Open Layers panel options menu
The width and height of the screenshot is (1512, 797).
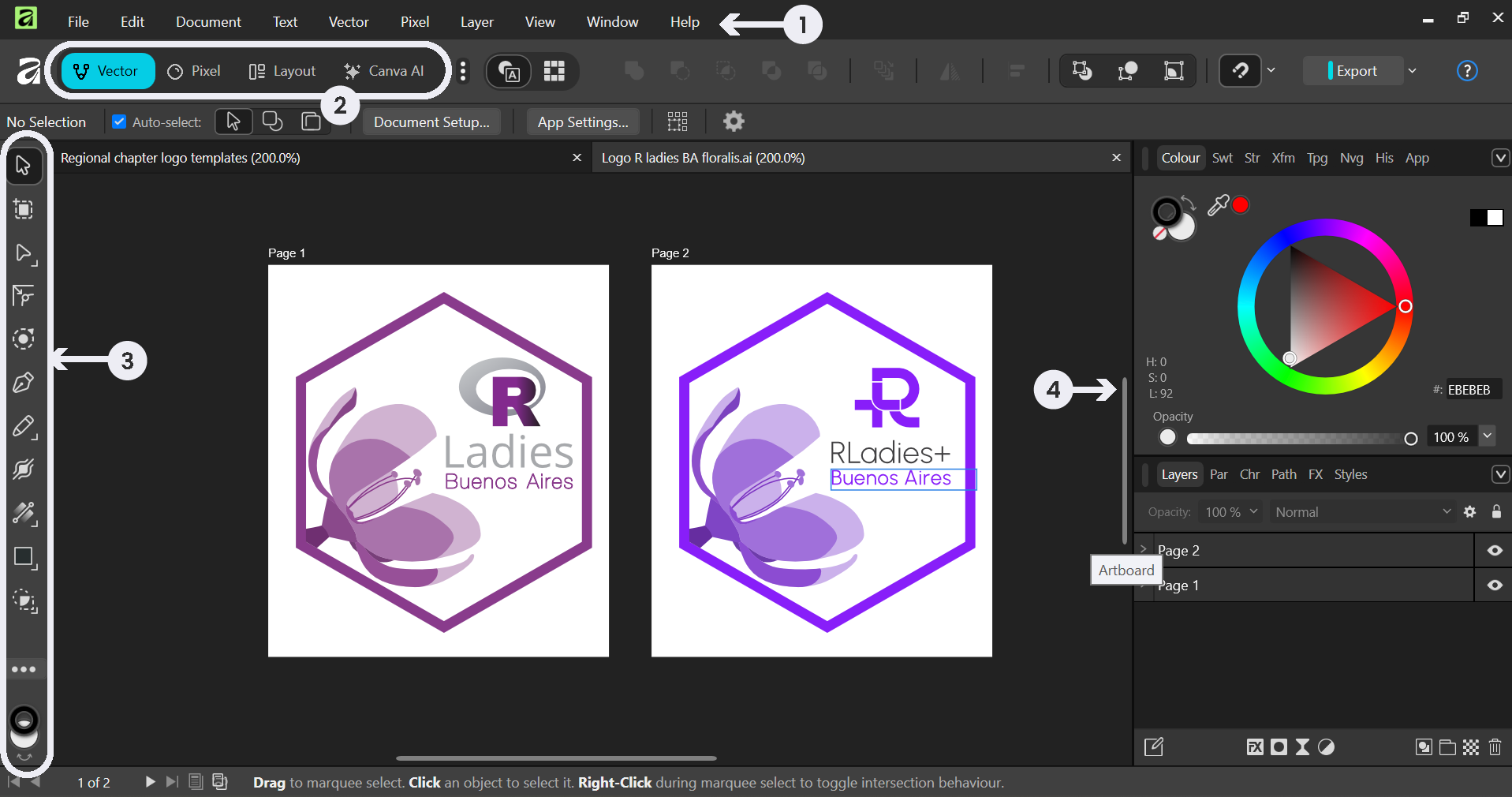[1500, 474]
